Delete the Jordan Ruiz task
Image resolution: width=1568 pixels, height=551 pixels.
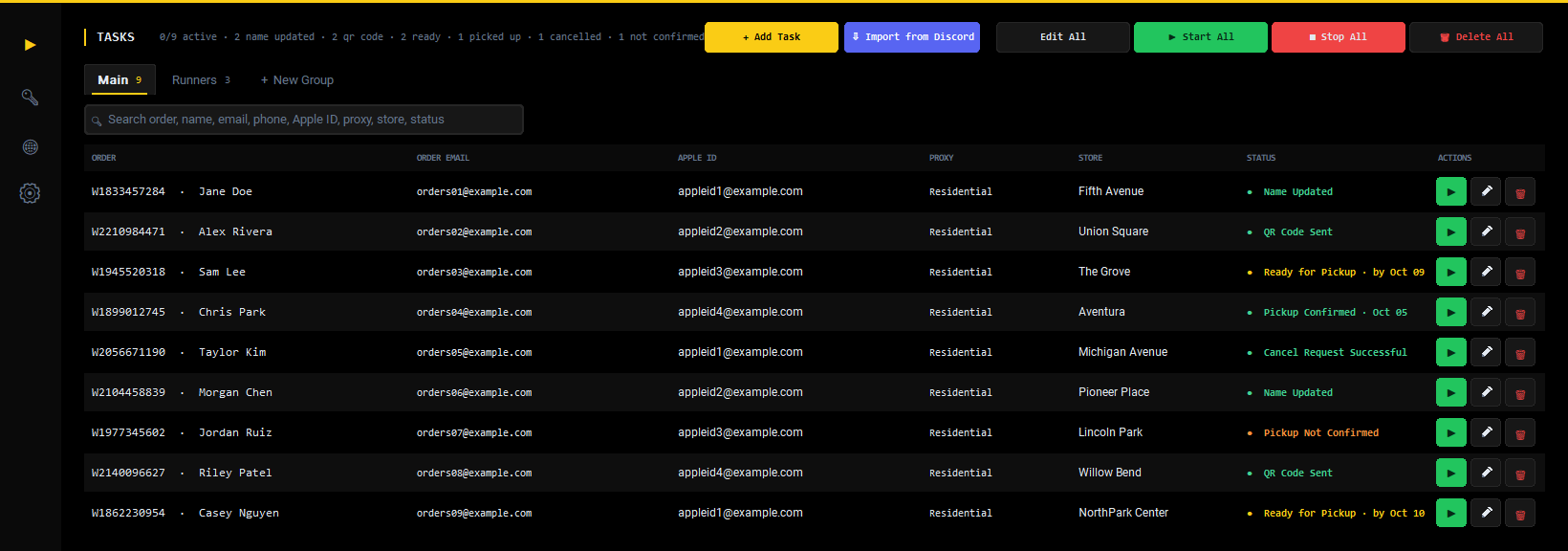[1520, 432]
